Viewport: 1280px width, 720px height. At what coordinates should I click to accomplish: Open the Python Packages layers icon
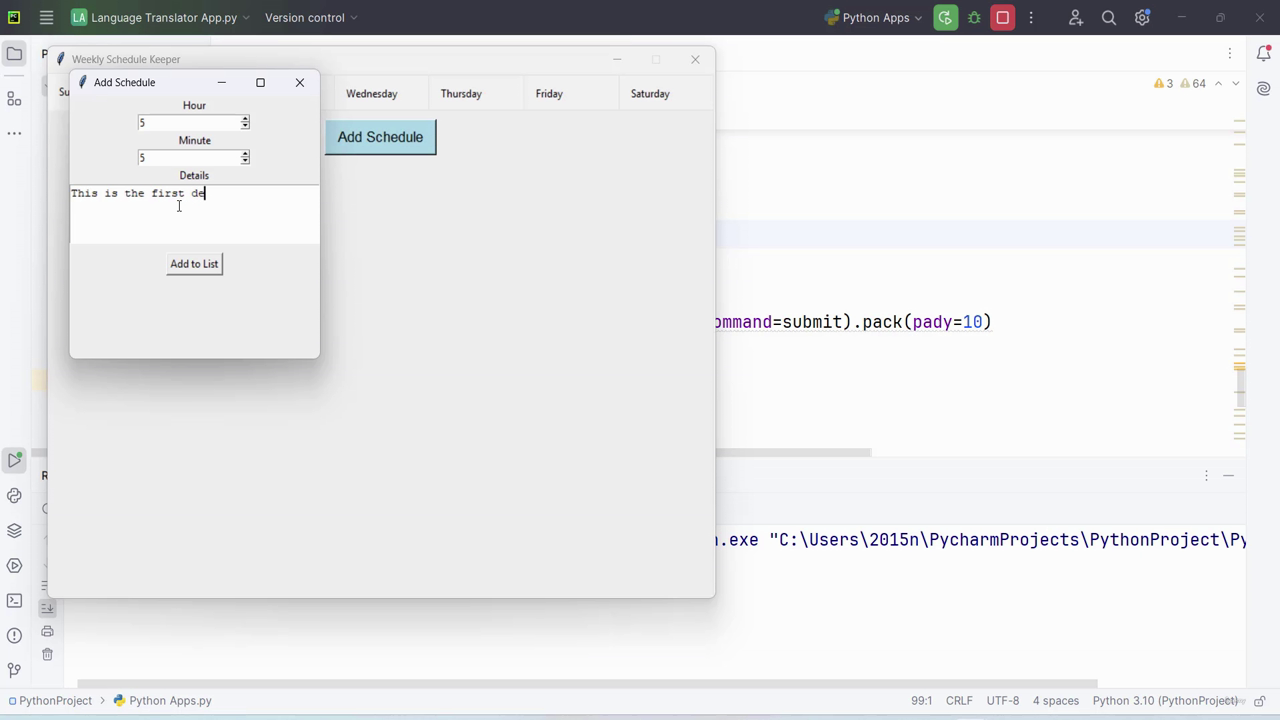14,531
